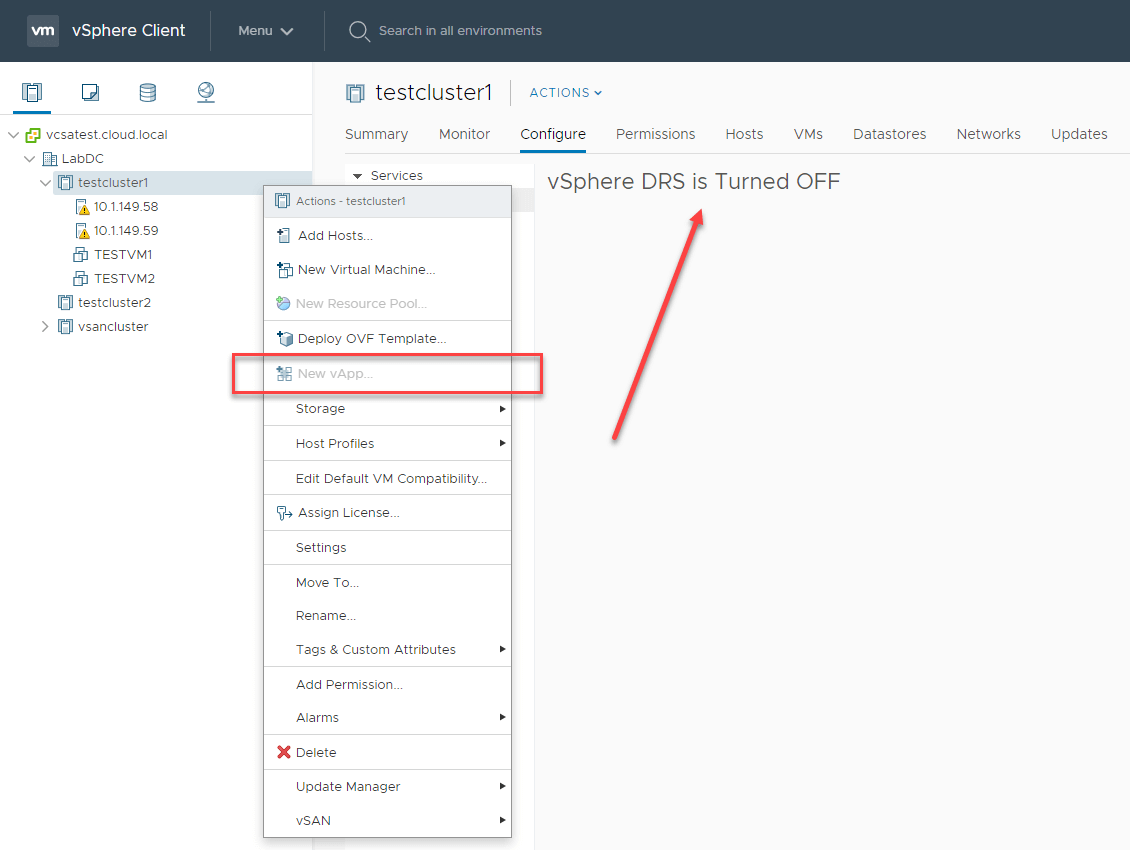Viewport: 1130px width, 850px height.
Task: Choose Deploy OVF Template... menu entry
Action: [388, 338]
